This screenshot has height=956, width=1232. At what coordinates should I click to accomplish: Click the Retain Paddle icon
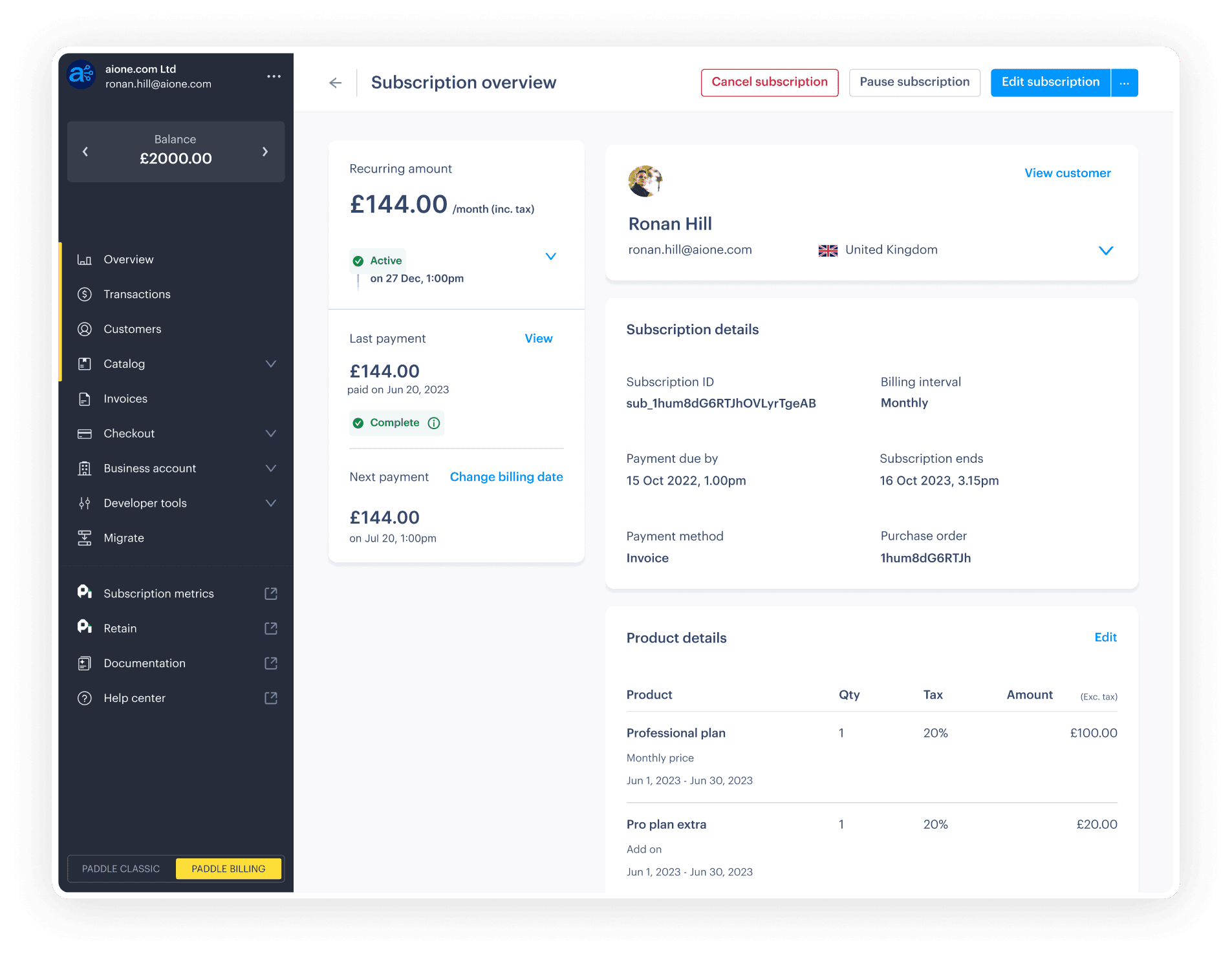84,627
